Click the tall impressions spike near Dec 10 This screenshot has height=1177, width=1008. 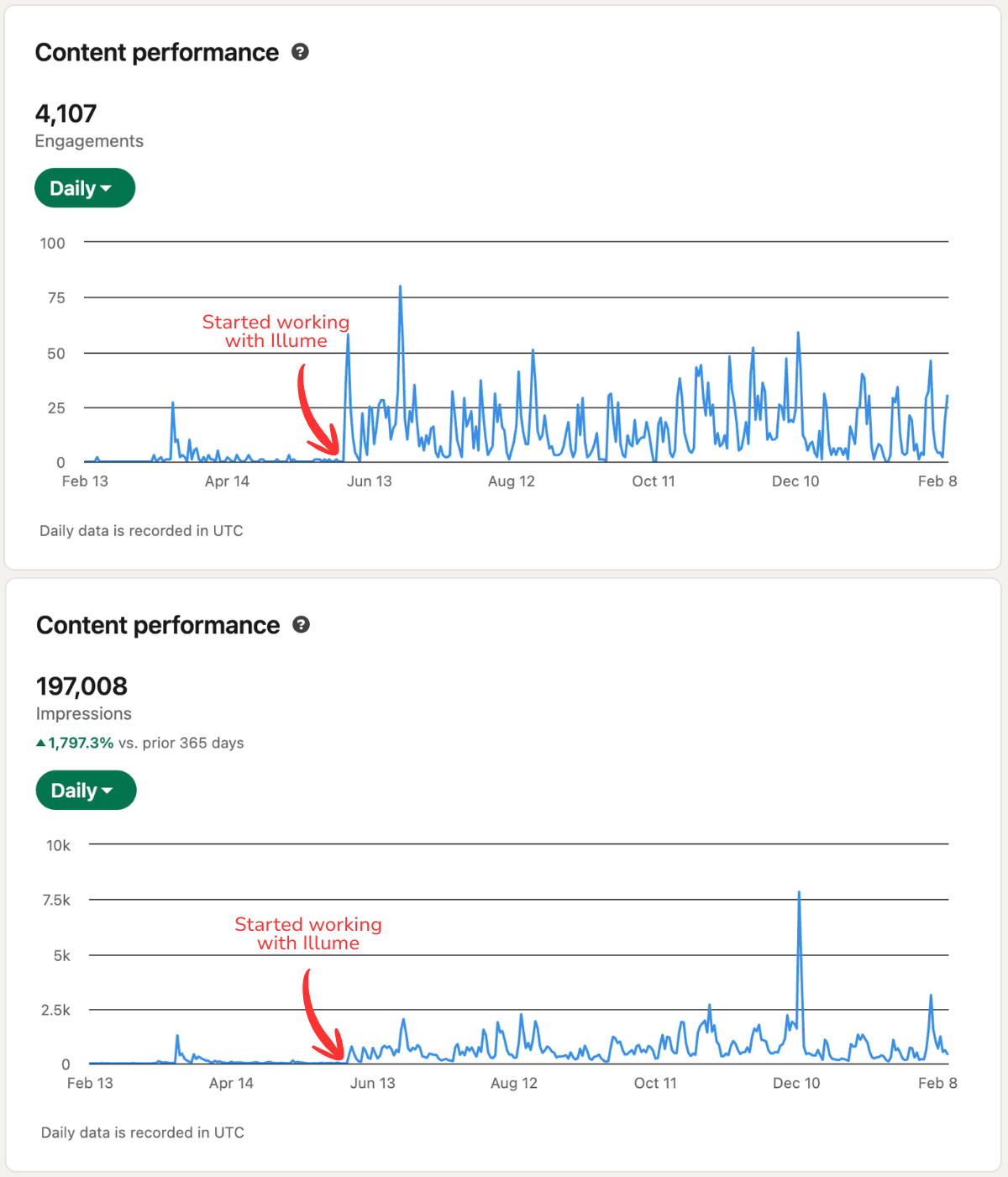tap(799, 894)
